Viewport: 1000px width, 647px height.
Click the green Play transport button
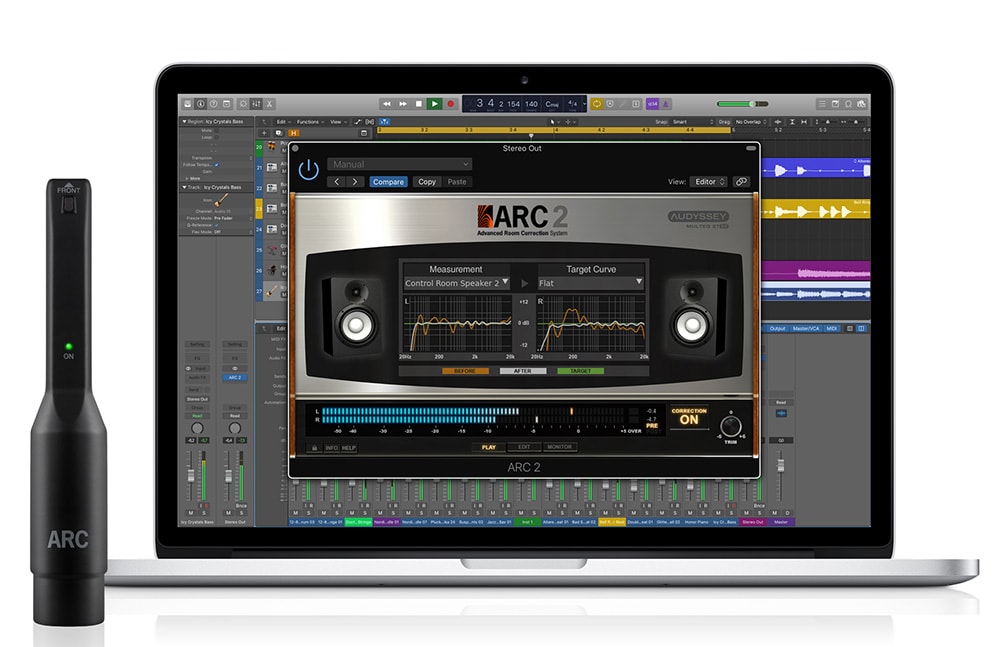tap(434, 104)
